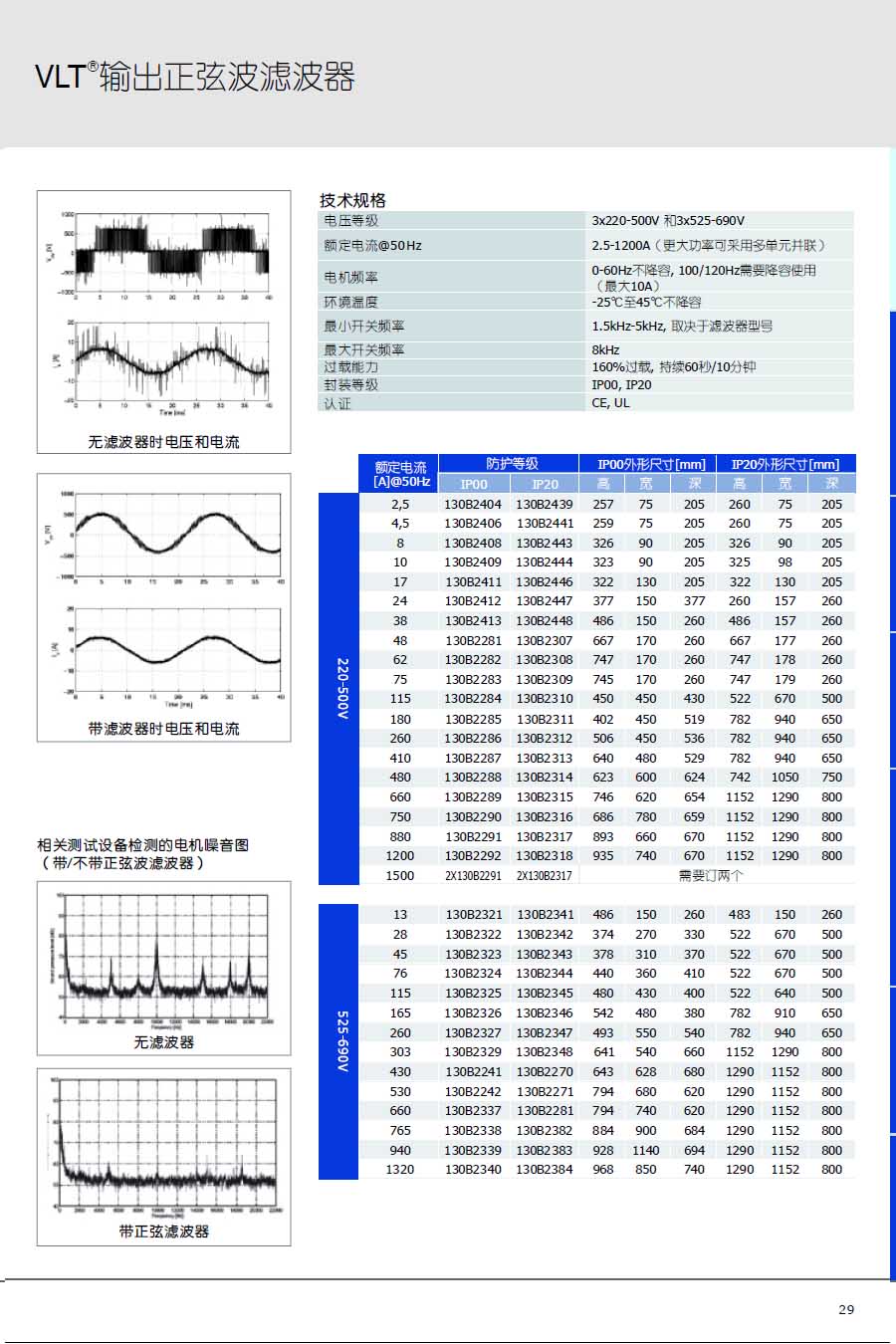Click the IP20外形尺寸[mm] header
Viewport: 896px width, 1344px height.
[784, 464]
